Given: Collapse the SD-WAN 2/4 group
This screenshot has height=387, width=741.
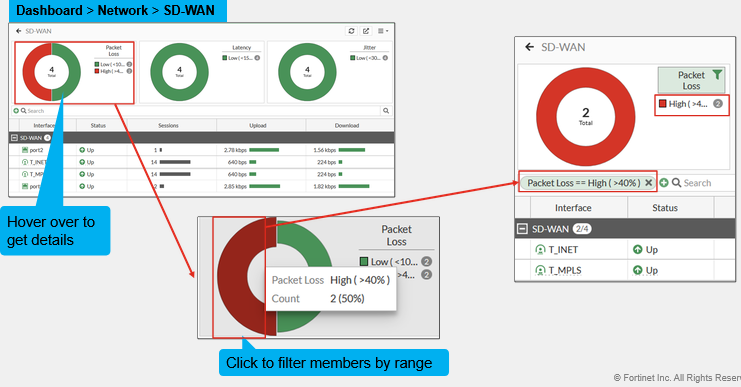Looking at the screenshot, I should 522,229.
